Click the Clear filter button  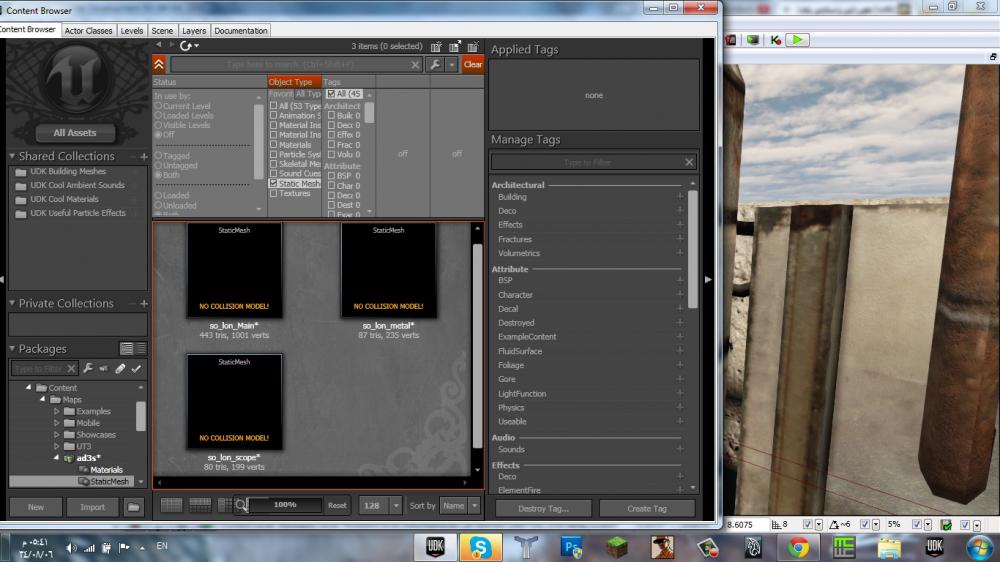tap(473, 64)
